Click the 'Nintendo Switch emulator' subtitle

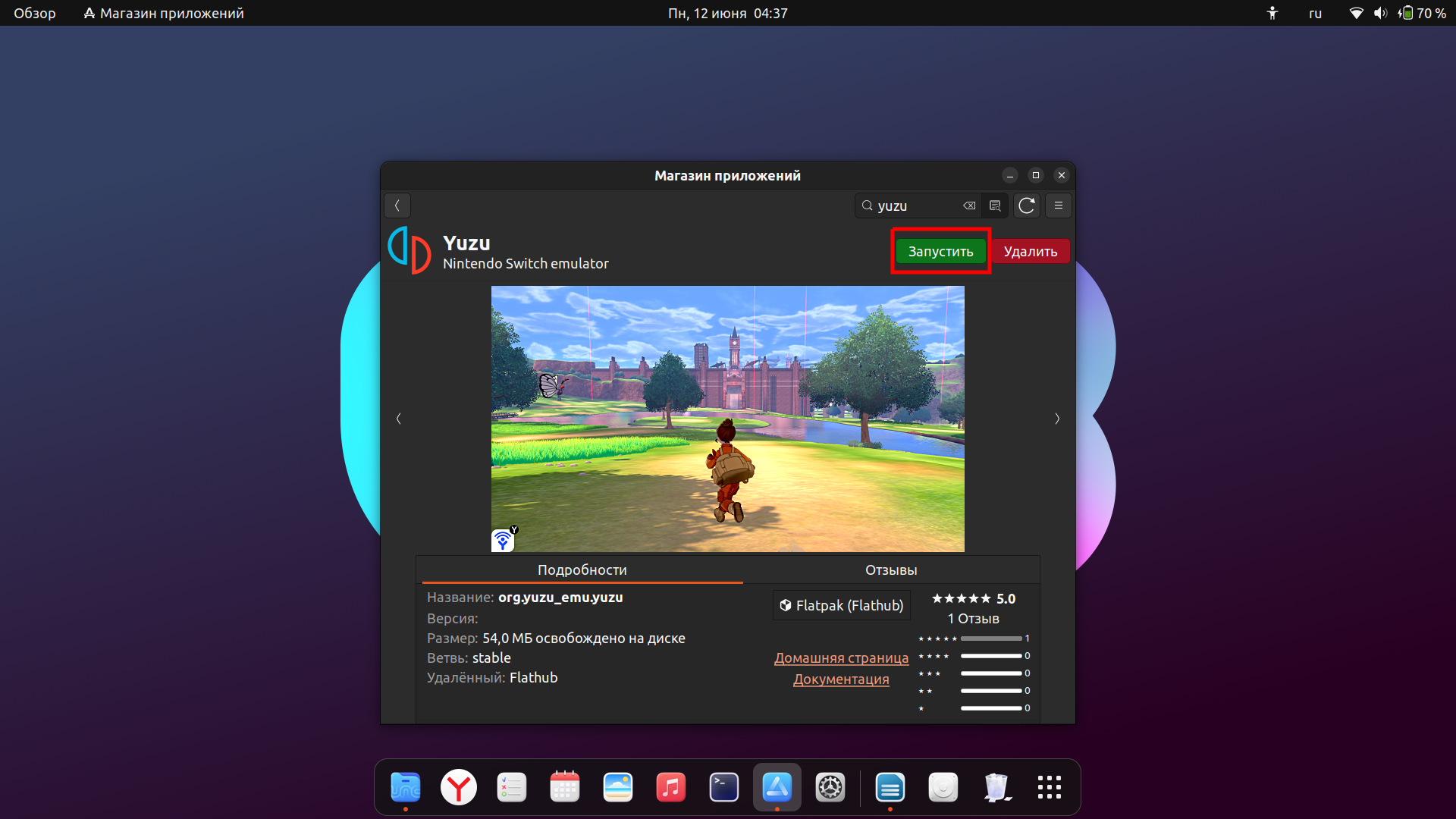(526, 264)
